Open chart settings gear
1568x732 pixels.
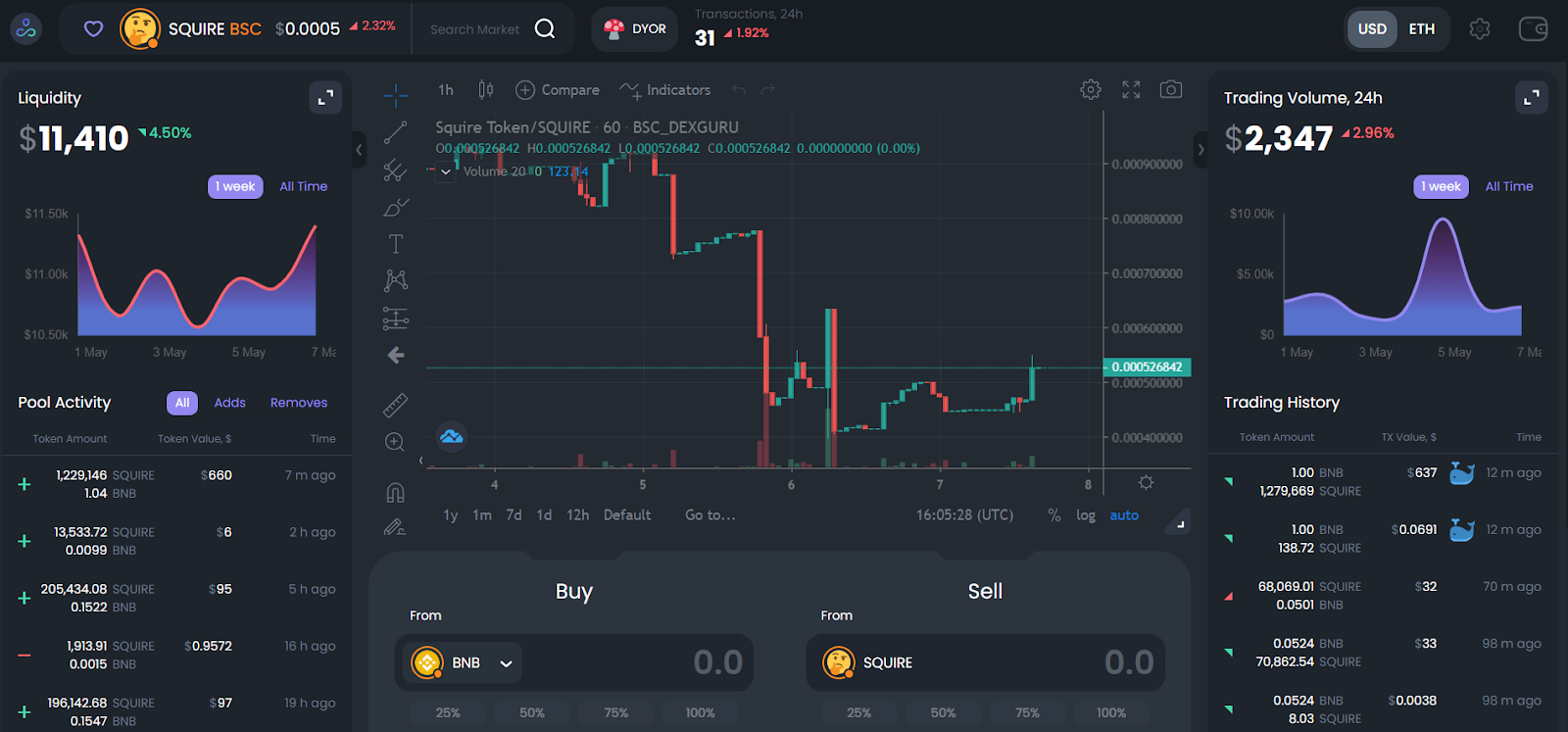click(x=1091, y=90)
